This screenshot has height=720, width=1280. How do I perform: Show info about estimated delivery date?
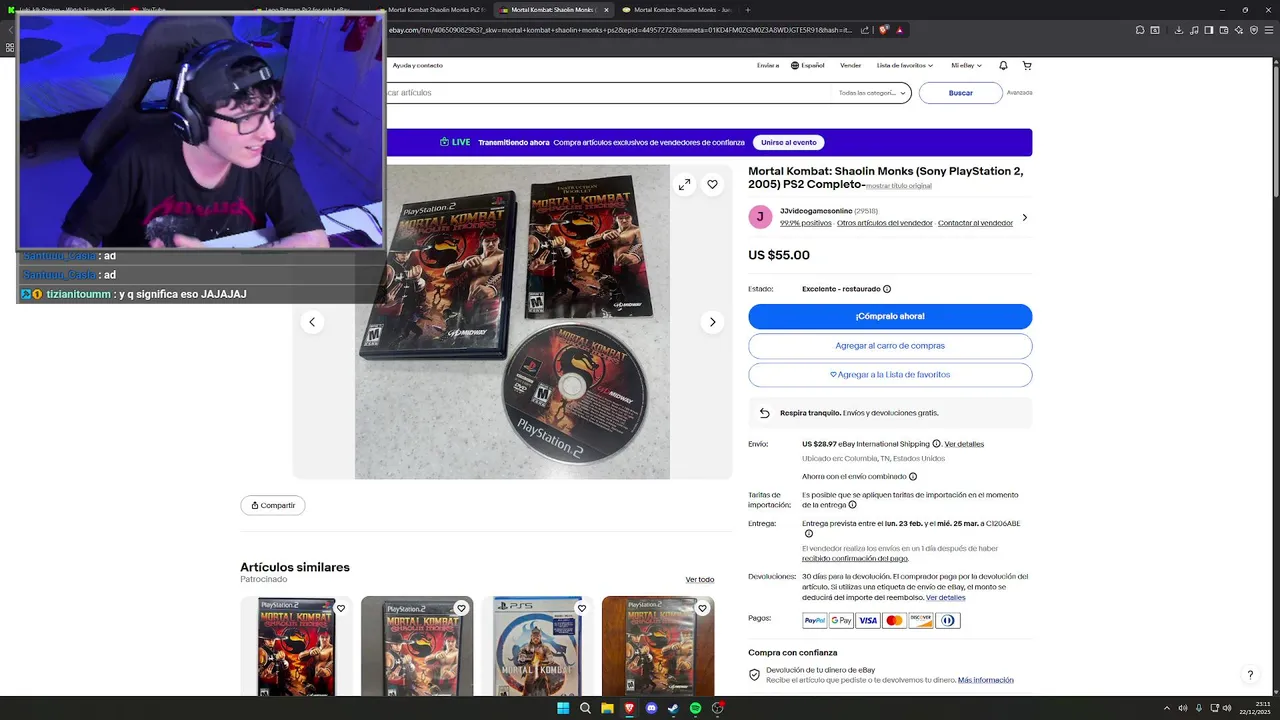(809, 534)
